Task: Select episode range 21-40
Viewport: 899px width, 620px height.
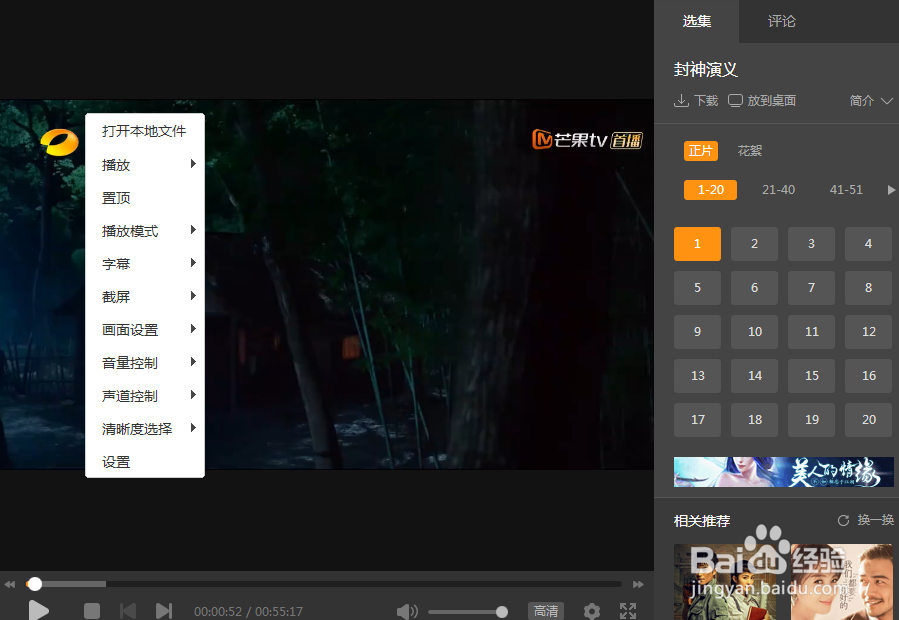Action: 778,190
